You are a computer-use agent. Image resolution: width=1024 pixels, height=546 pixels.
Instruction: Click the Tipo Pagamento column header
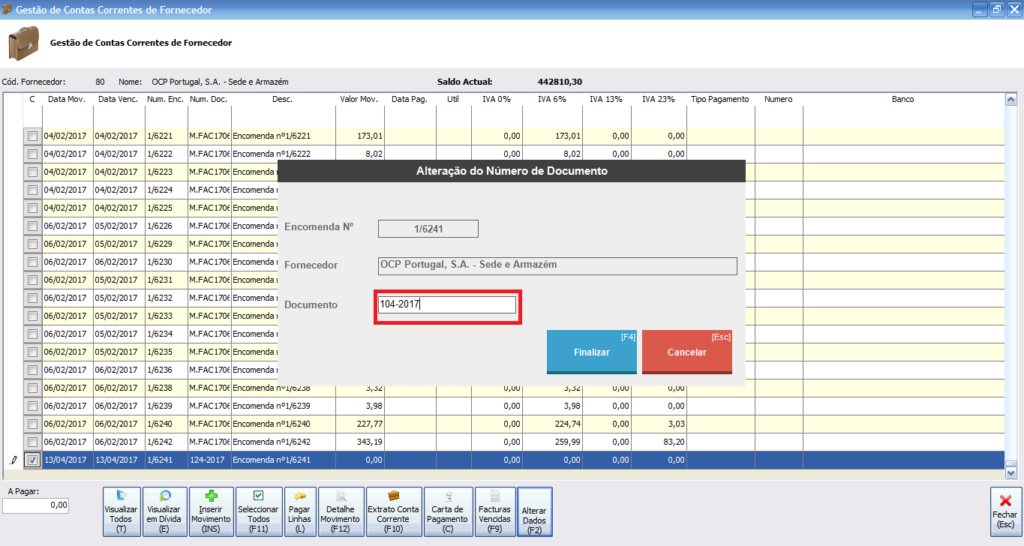(x=720, y=100)
